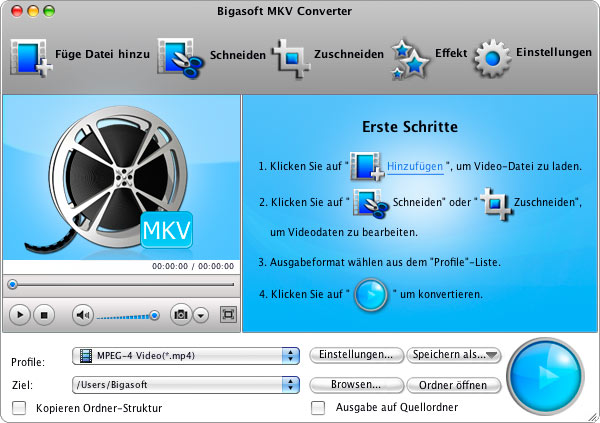The image size is (600, 423).
Task: Click the Einstellungen... profile button
Action: [356, 355]
